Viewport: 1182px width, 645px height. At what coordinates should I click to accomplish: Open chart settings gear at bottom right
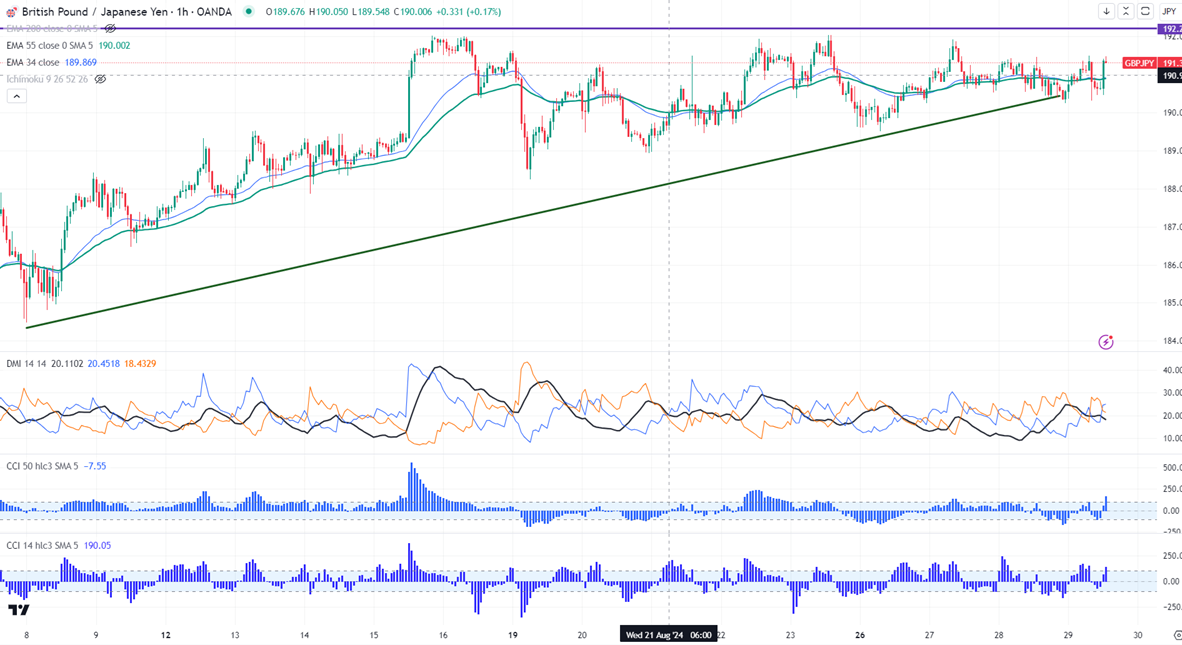pyautogui.click(x=1177, y=635)
